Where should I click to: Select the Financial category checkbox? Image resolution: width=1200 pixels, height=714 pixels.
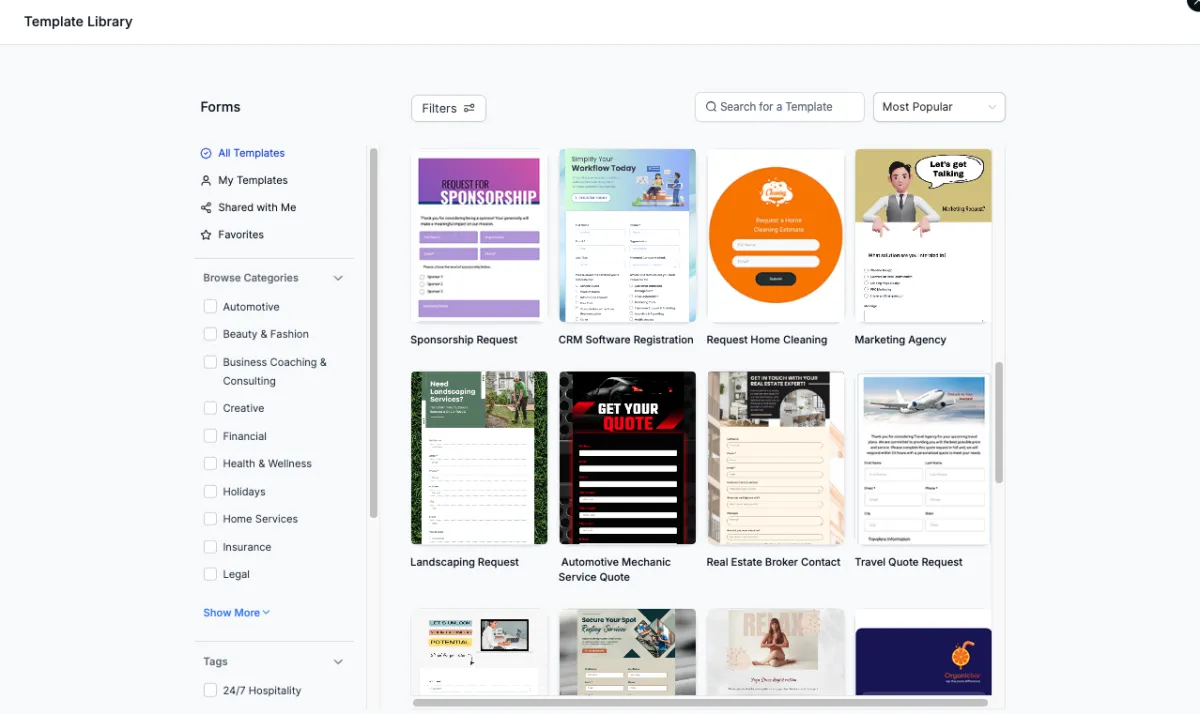(x=210, y=436)
